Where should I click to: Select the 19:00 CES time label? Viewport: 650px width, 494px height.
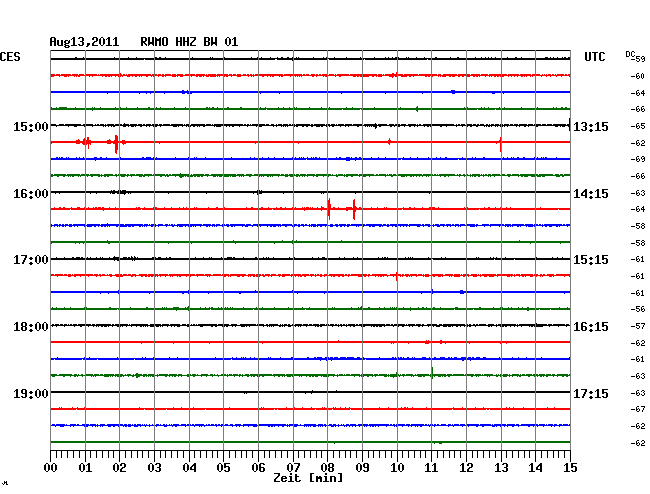pos(31,393)
